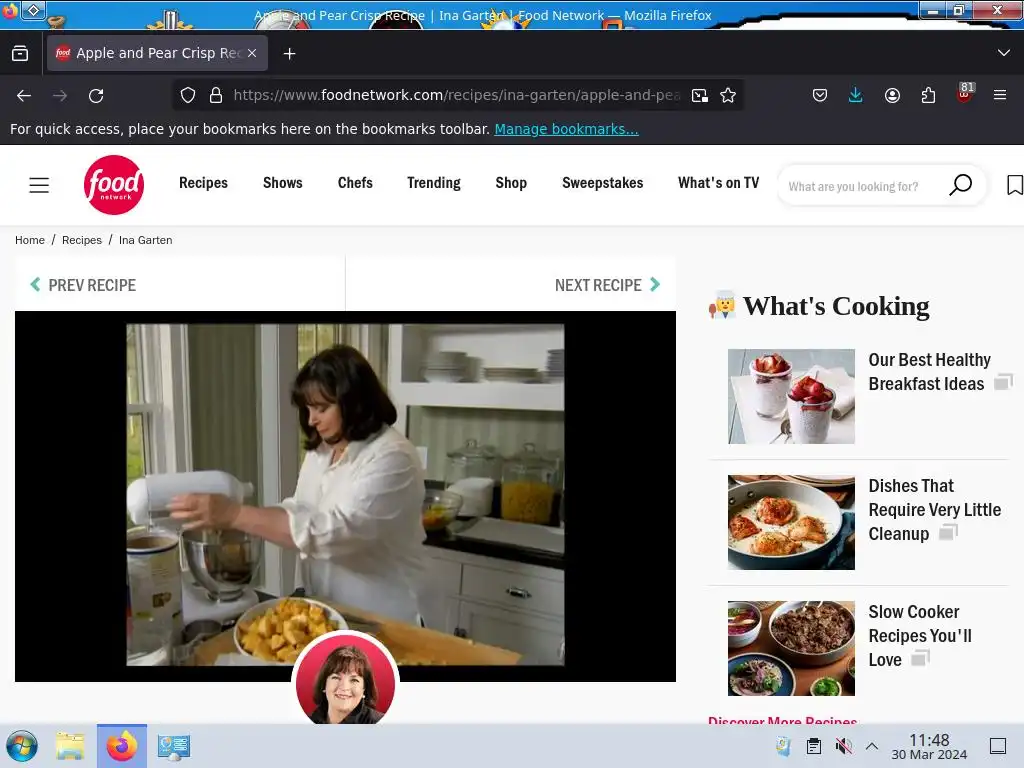Open the Firefox application menu
1024x768 pixels.
tap(1000, 95)
